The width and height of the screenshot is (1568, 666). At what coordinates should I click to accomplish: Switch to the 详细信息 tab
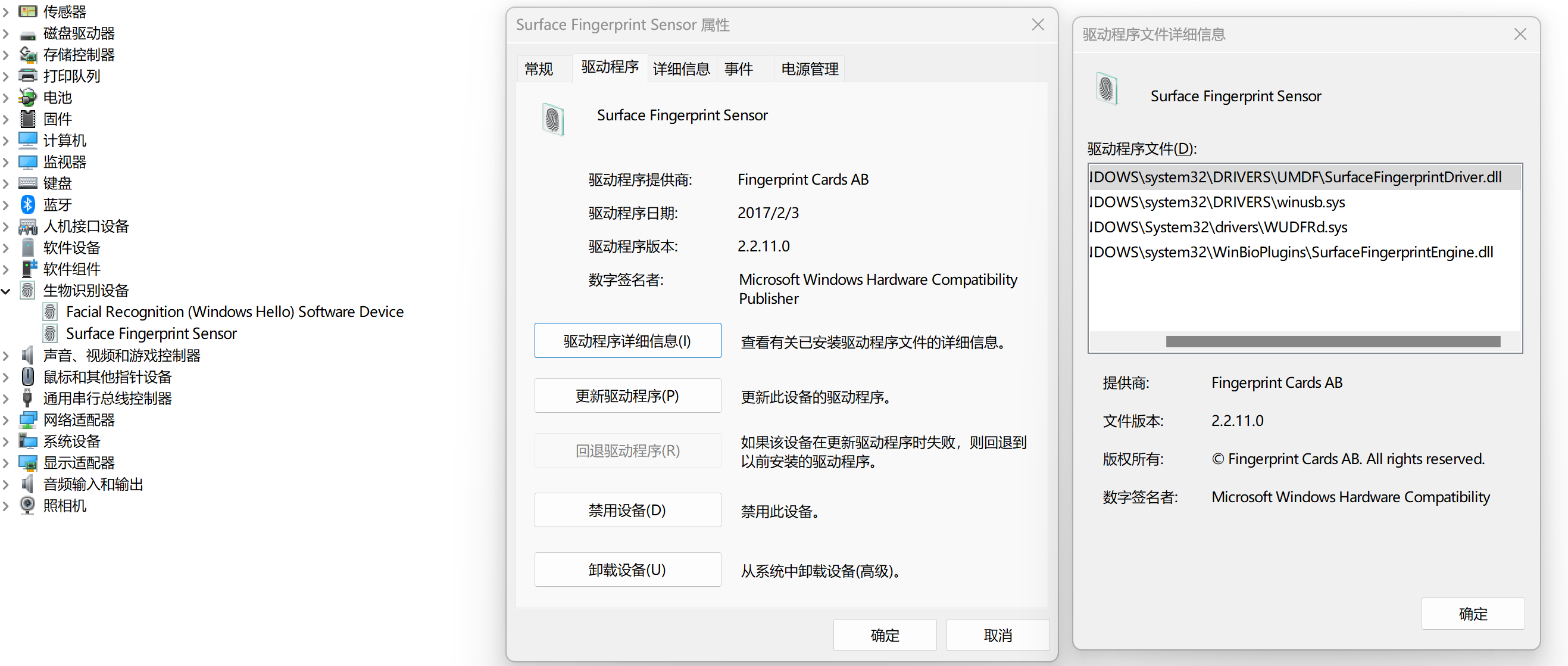click(x=680, y=69)
